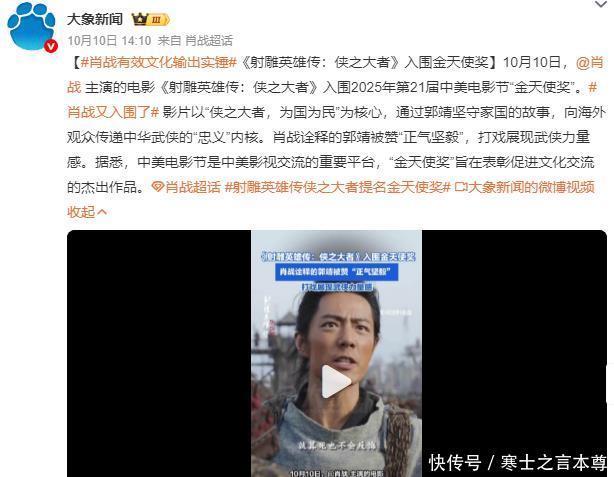614x477 pixels.
Task: Open the 大象新闻的微博视频 video link icon
Action: [460, 187]
